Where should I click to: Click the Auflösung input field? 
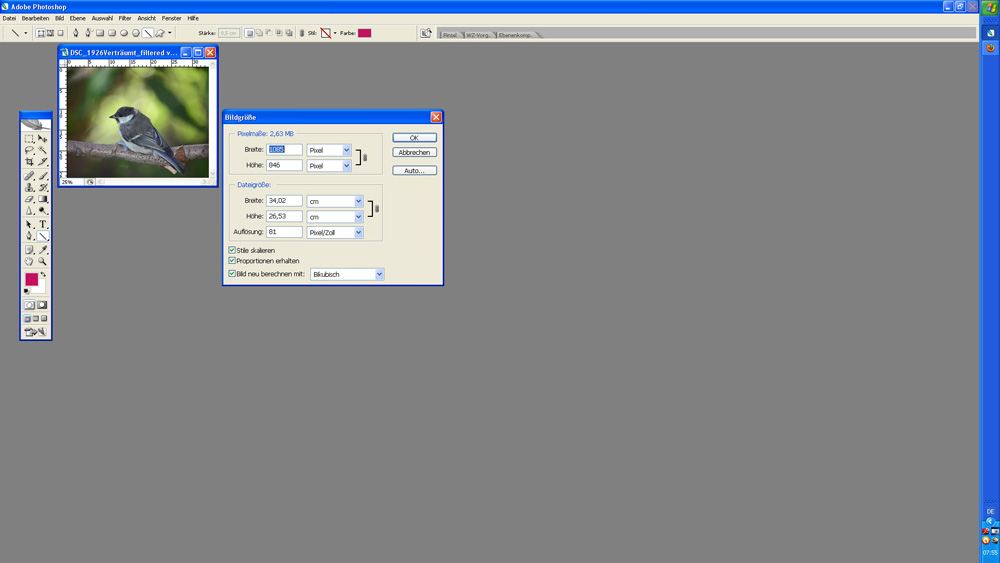284,232
